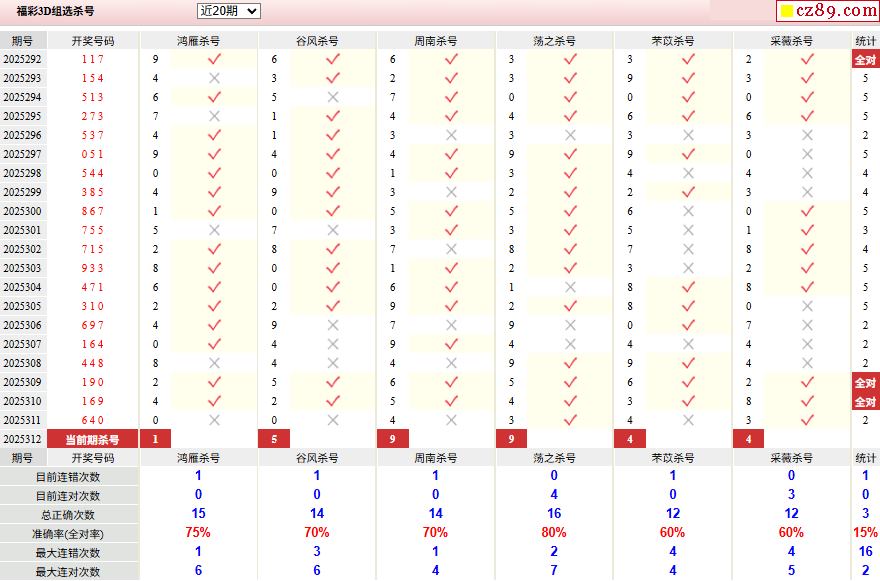
Task: Click the 采薇杀号 check mark in row 2025311
Action: (807, 420)
